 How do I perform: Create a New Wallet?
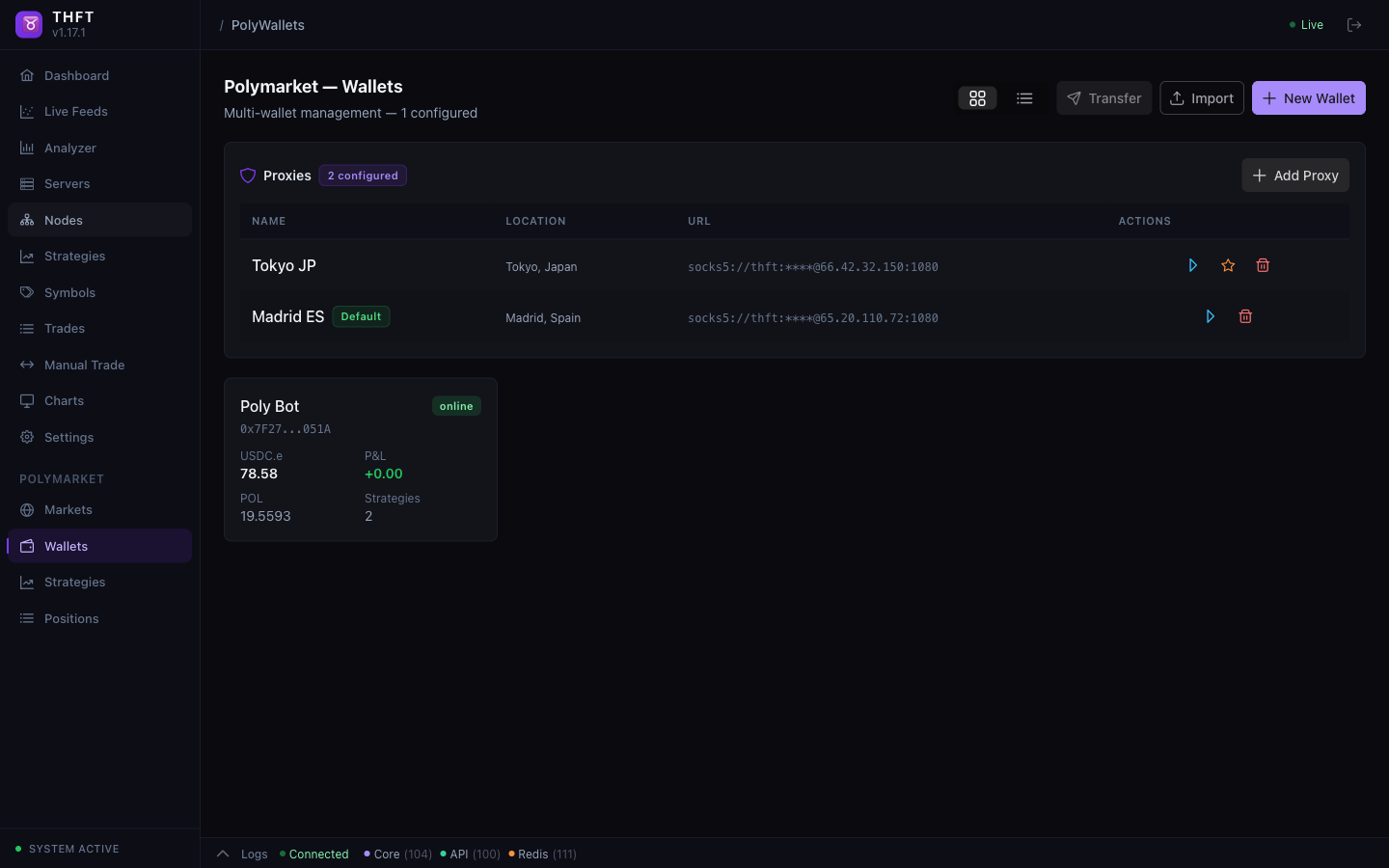tap(1309, 97)
